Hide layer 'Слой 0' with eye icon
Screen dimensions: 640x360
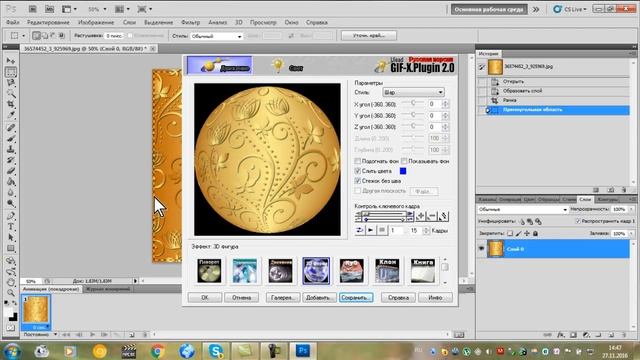point(482,249)
